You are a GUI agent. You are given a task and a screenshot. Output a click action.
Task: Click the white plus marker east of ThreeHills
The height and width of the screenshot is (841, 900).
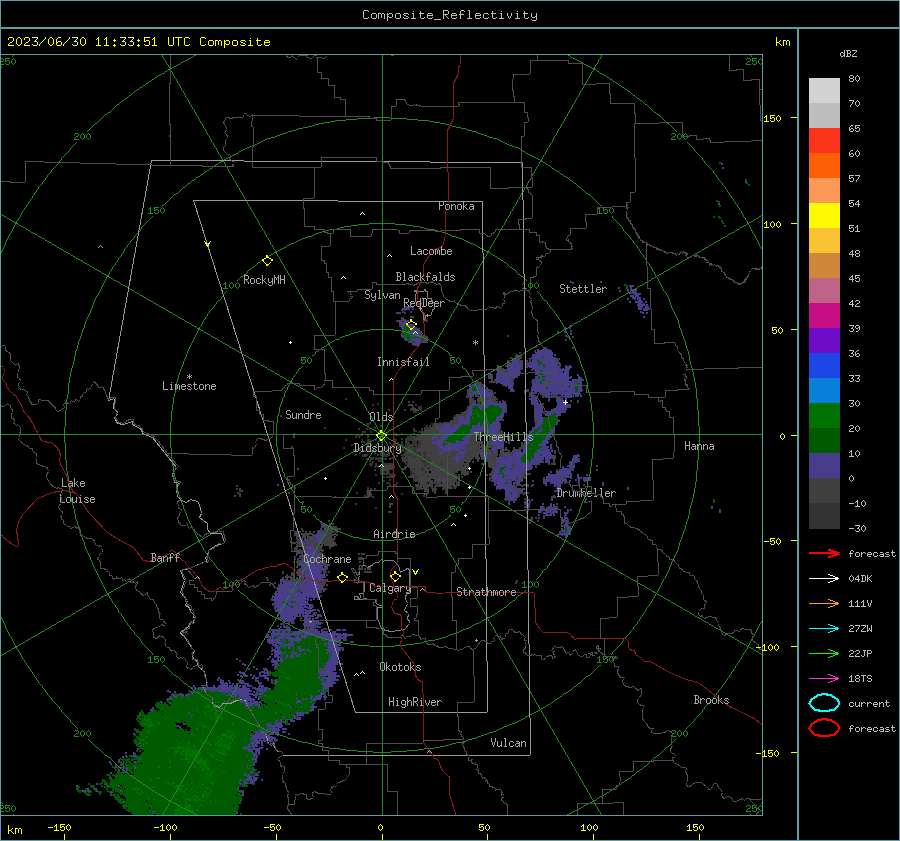pyautogui.click(x=565, y=402)
